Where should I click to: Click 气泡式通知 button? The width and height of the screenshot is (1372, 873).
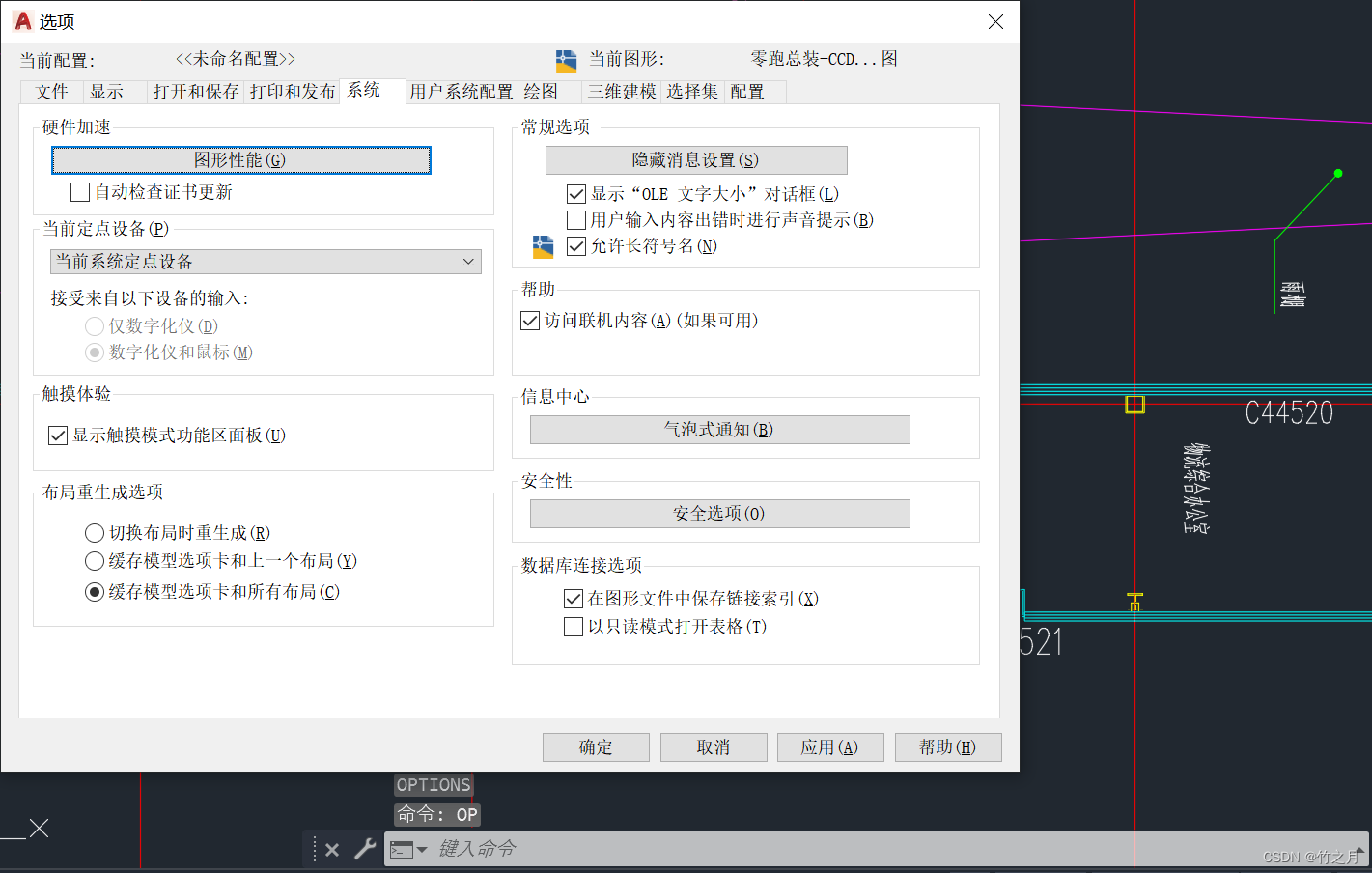(x=719, y=430)
